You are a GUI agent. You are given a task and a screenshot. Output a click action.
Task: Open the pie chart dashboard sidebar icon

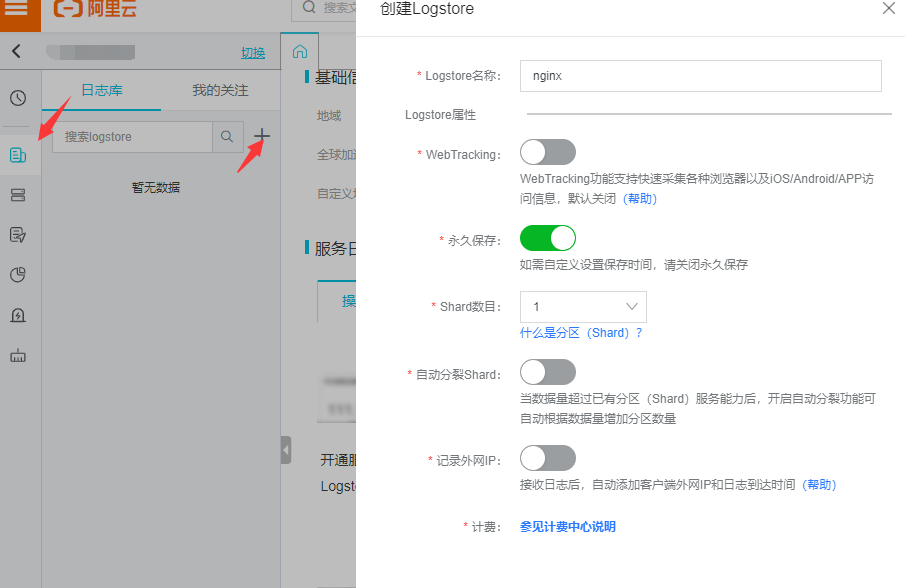click(18, 275)
